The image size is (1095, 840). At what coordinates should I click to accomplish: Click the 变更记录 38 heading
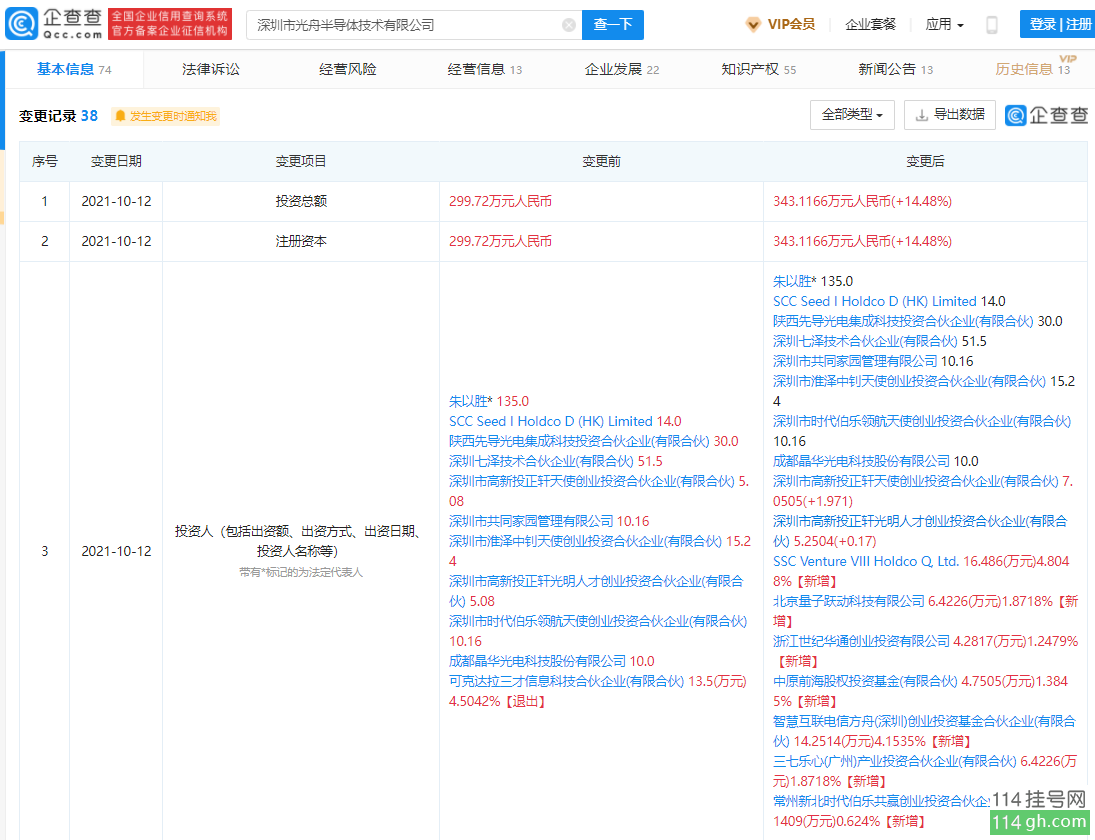[x=58, y=116]
